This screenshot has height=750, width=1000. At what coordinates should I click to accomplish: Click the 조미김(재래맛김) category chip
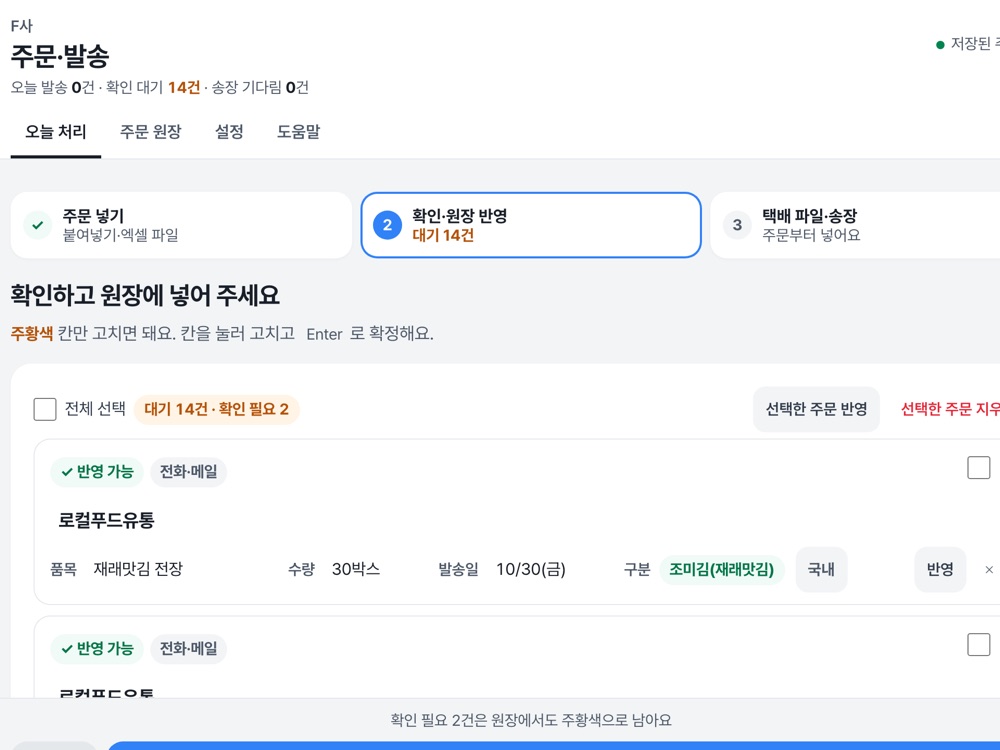[x=721, y=570]
